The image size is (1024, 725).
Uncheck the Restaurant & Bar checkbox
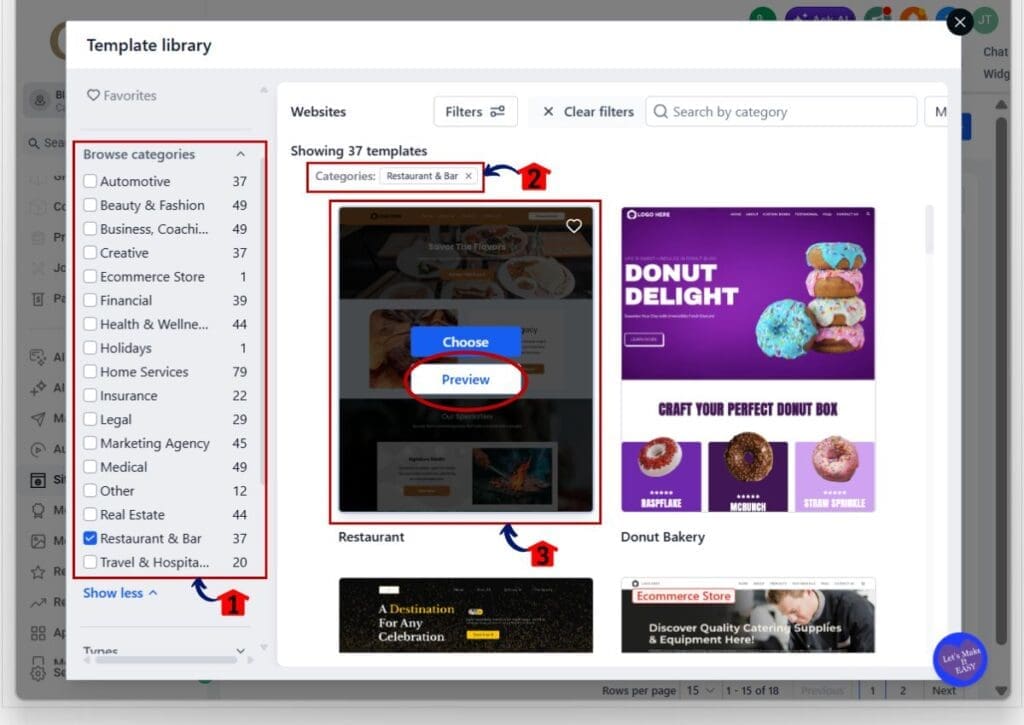coord(90,538)
